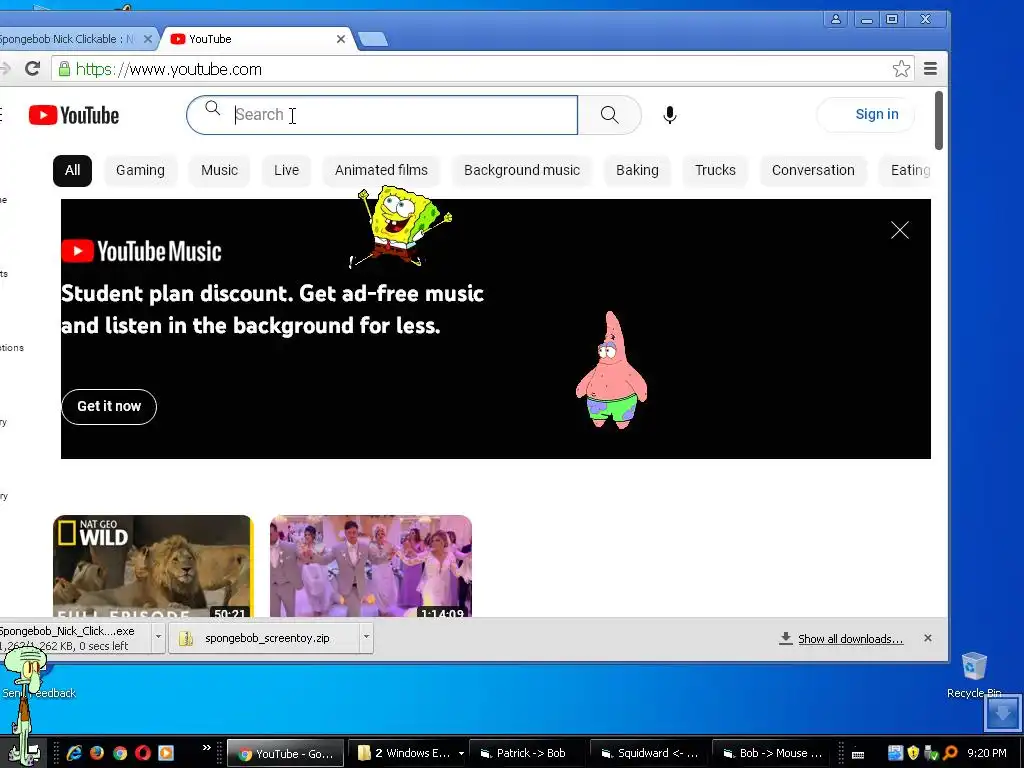Click the address bar URL
The width and height of the screenshot is (1024, 768).
tap(168, 69)
